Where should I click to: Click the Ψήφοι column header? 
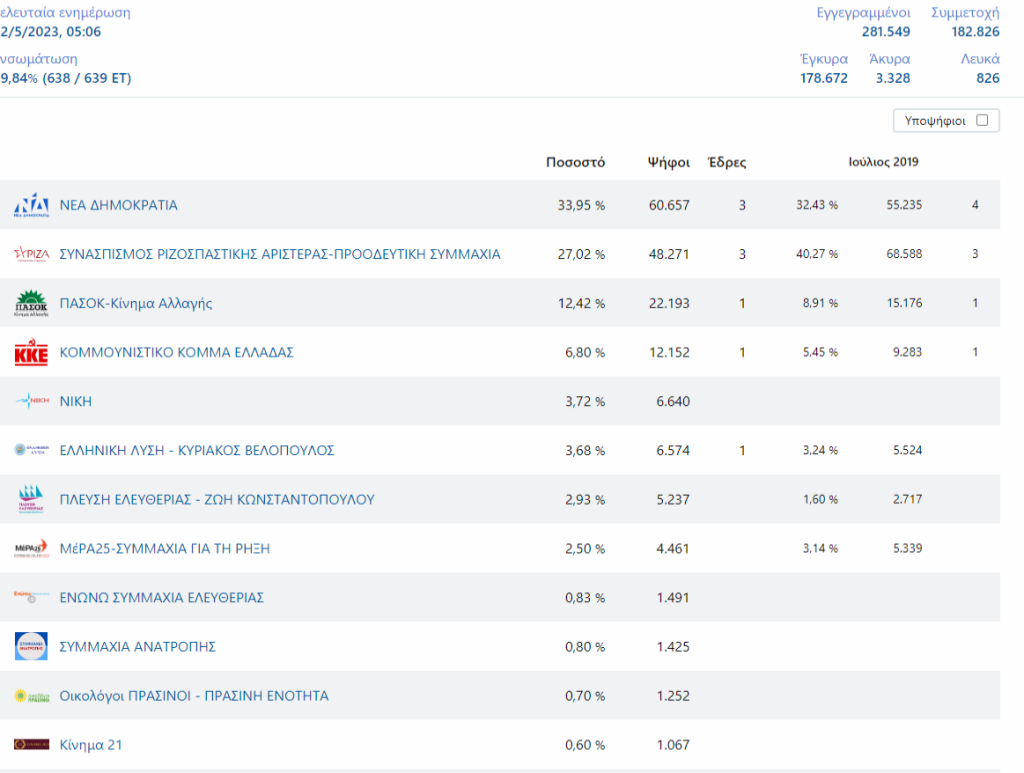click(x=669, y=162)
